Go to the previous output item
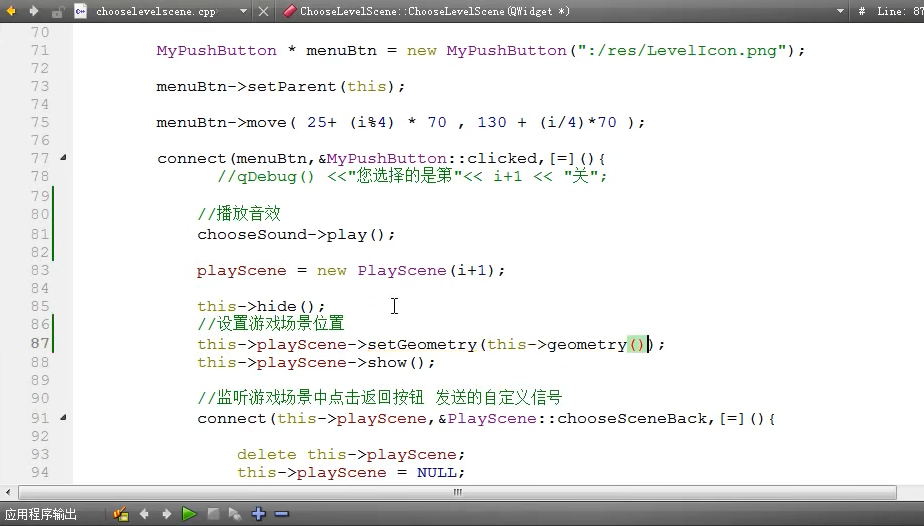924x526 pixels. 144,514
